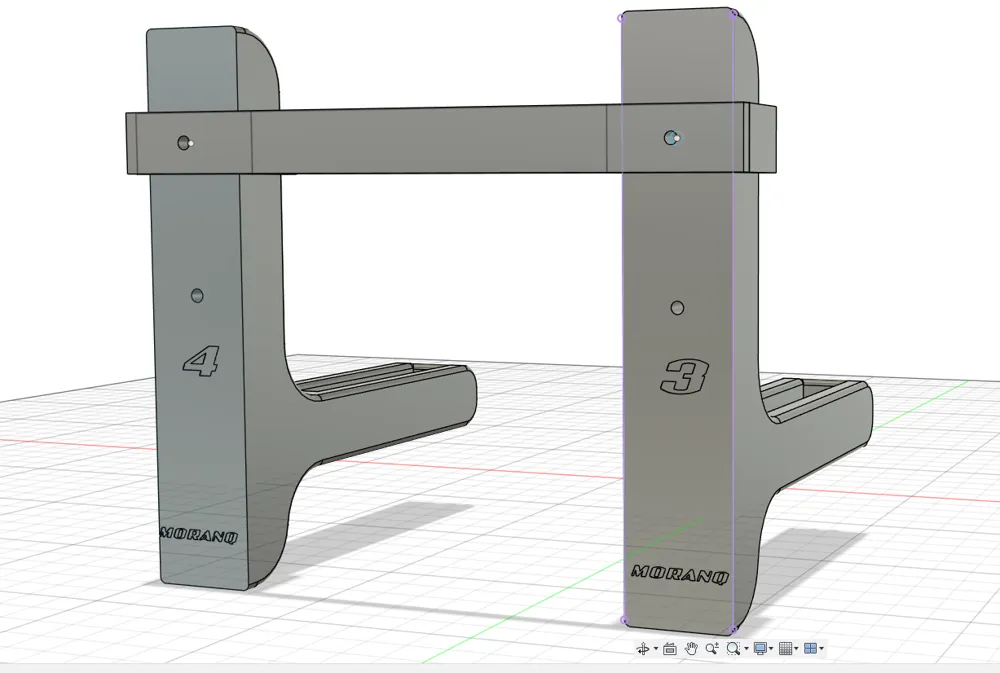This screenshot has height=673, width=1000.
Task: Select the engraved MORANO text on left leg
Action: coord(198,533)
